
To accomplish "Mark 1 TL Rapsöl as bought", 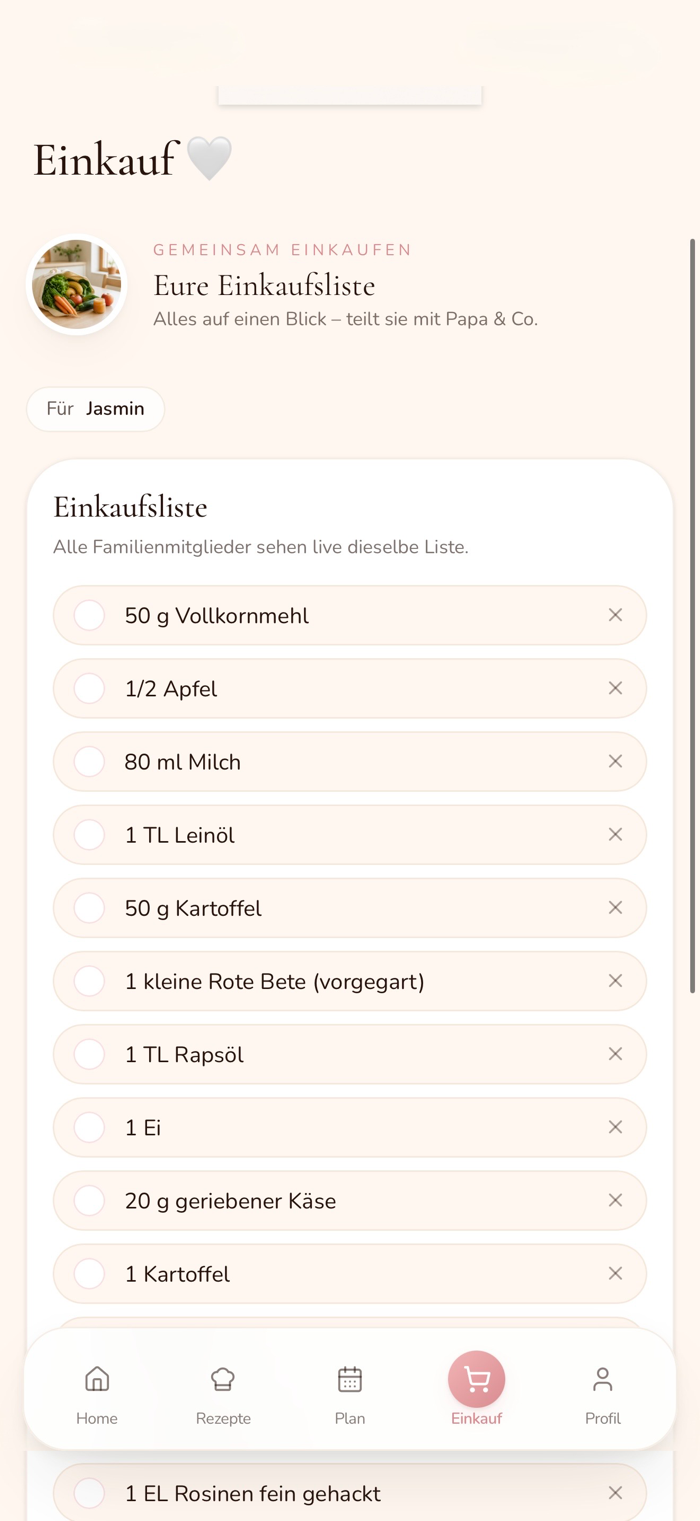I will (89, 1054).
